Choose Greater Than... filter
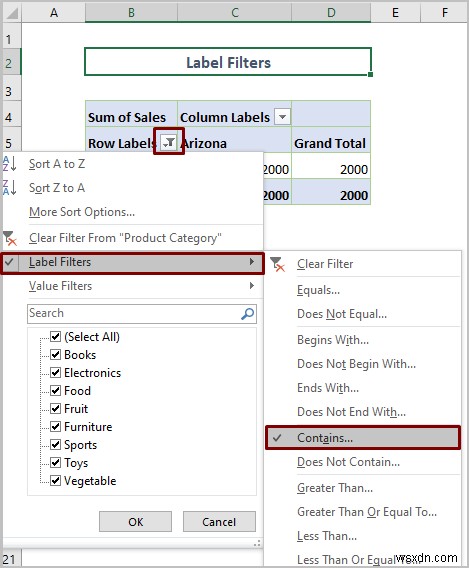 (363, 488)
